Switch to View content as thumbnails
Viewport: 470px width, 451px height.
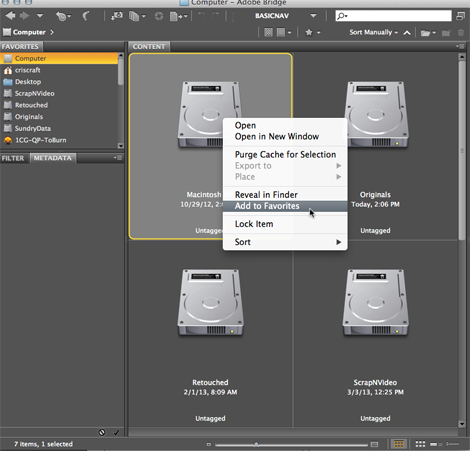420,444
